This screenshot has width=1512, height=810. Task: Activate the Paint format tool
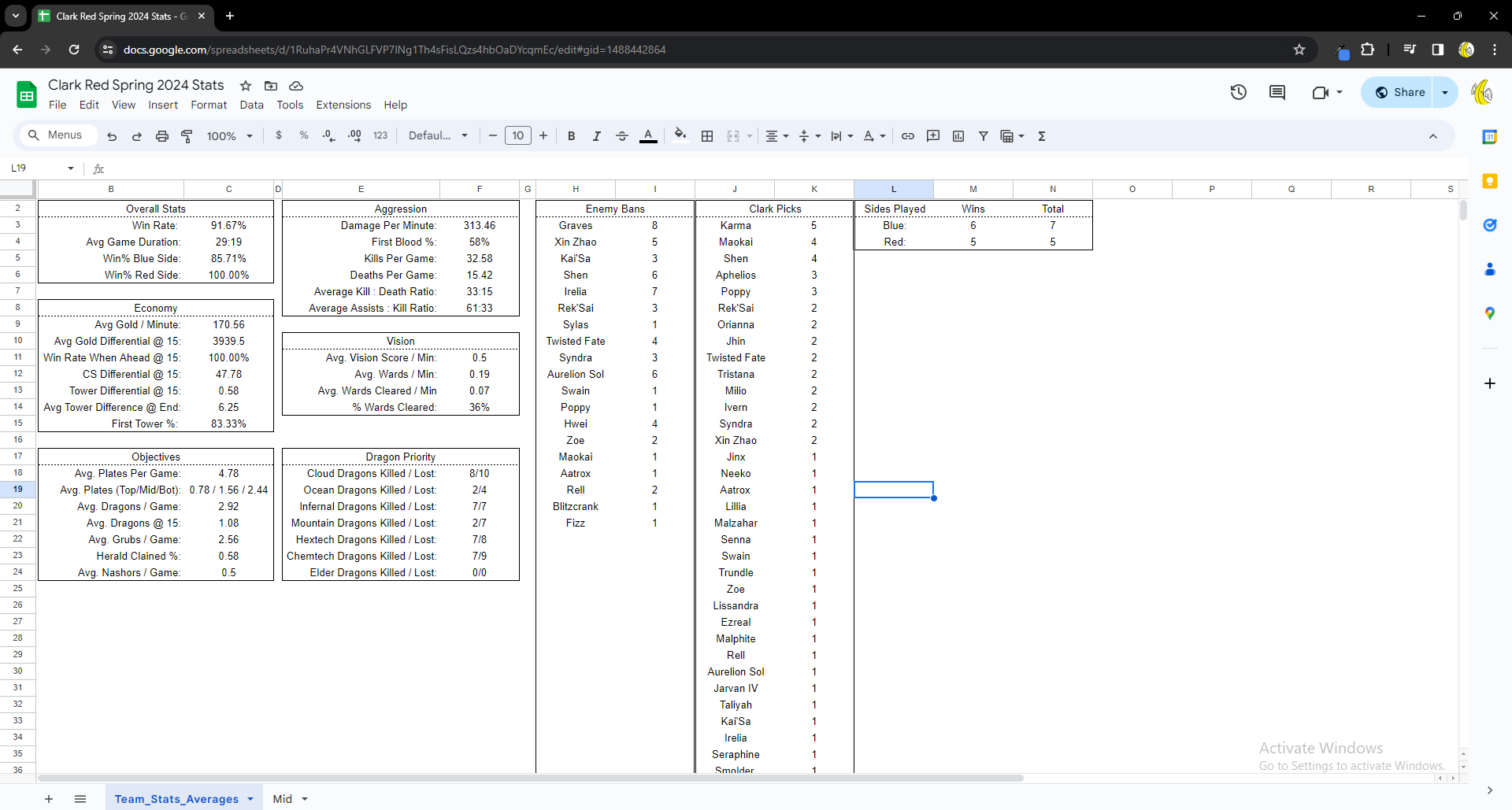[187, 136]
